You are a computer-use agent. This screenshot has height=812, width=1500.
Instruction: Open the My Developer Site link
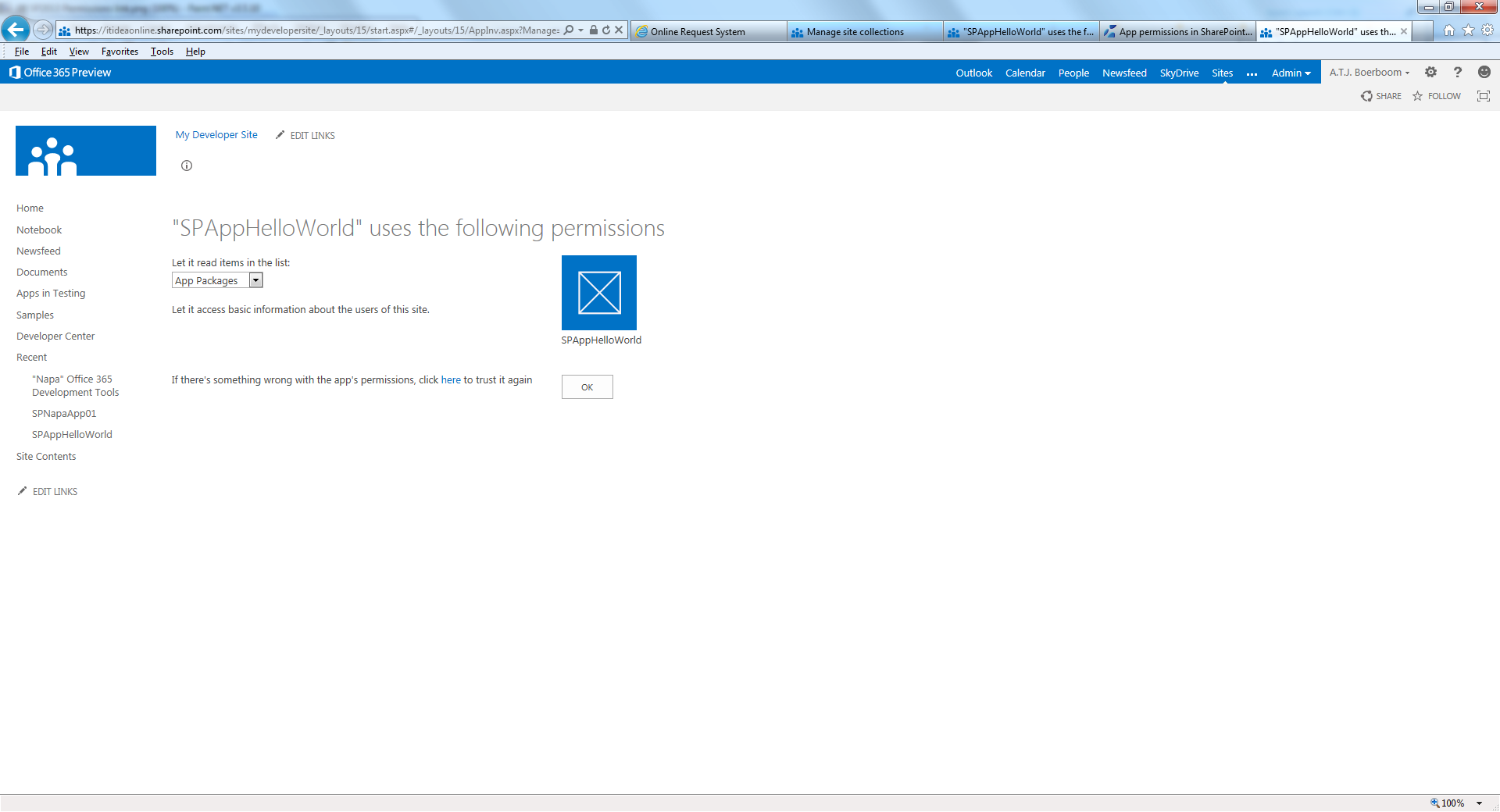(216, 134)
